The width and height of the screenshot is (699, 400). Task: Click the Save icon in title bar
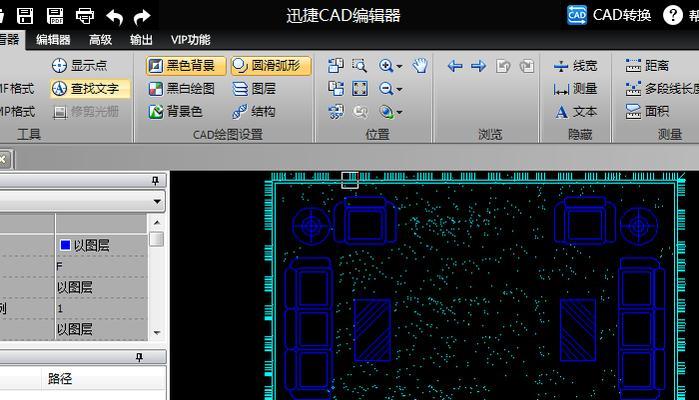[25, 16]
